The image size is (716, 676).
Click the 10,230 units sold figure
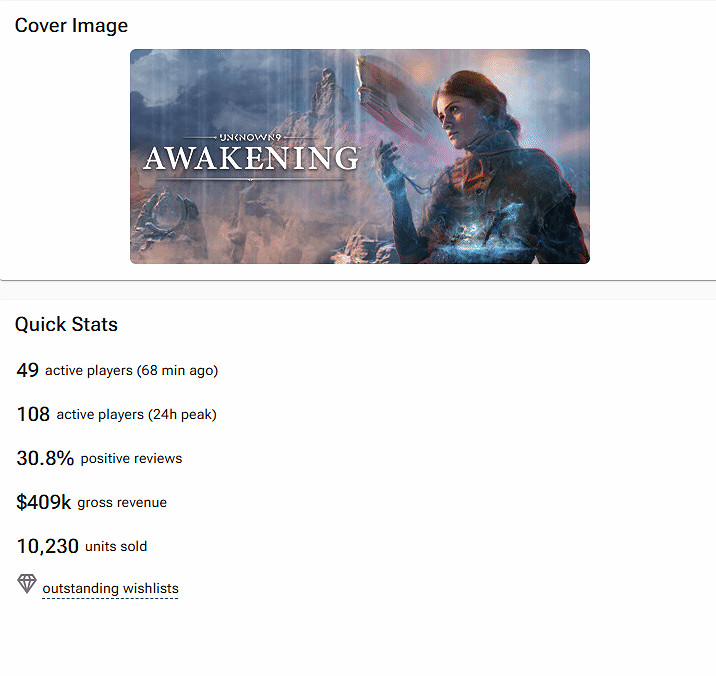coord(47,546)
